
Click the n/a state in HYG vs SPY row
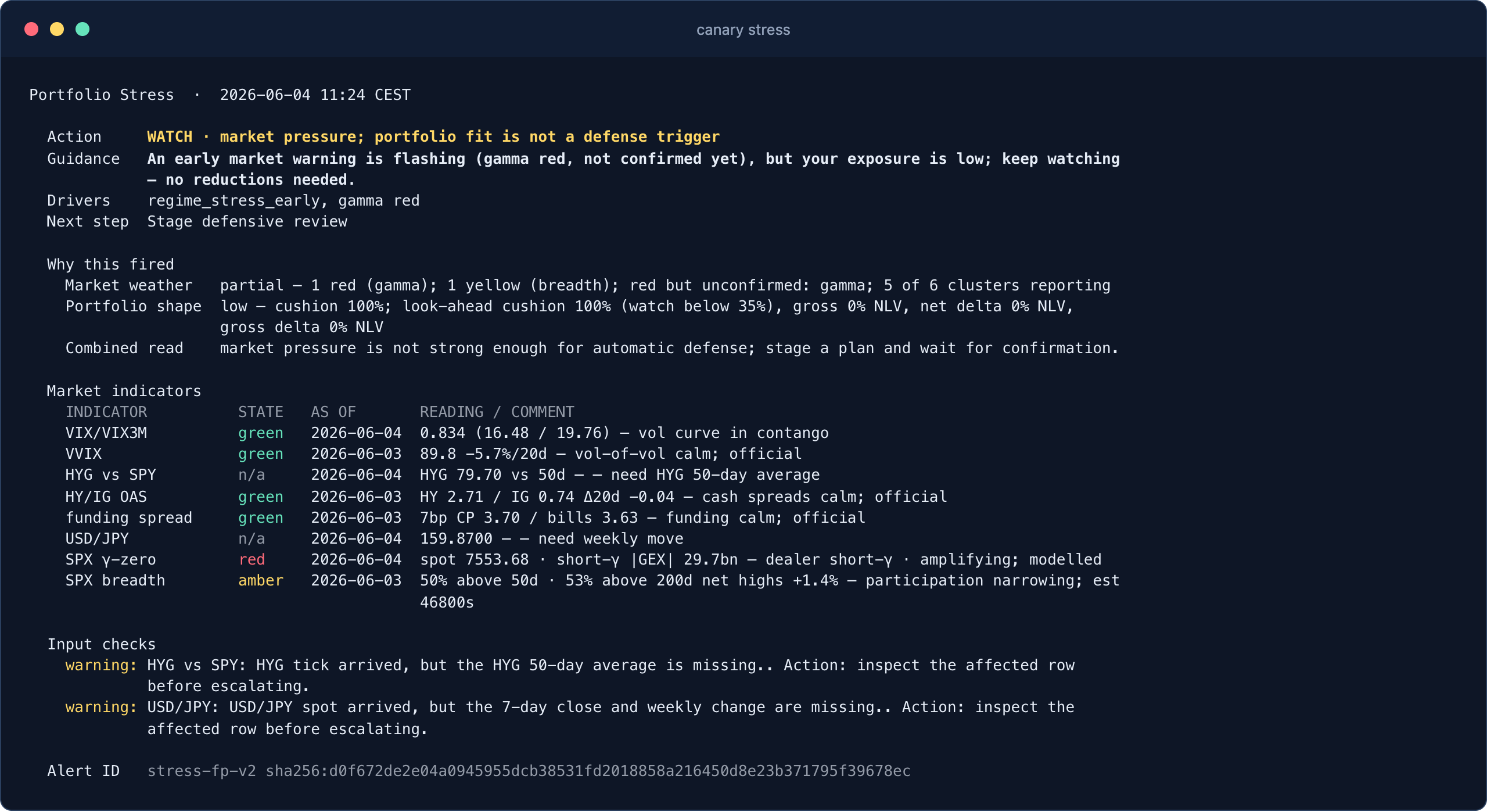252,475
